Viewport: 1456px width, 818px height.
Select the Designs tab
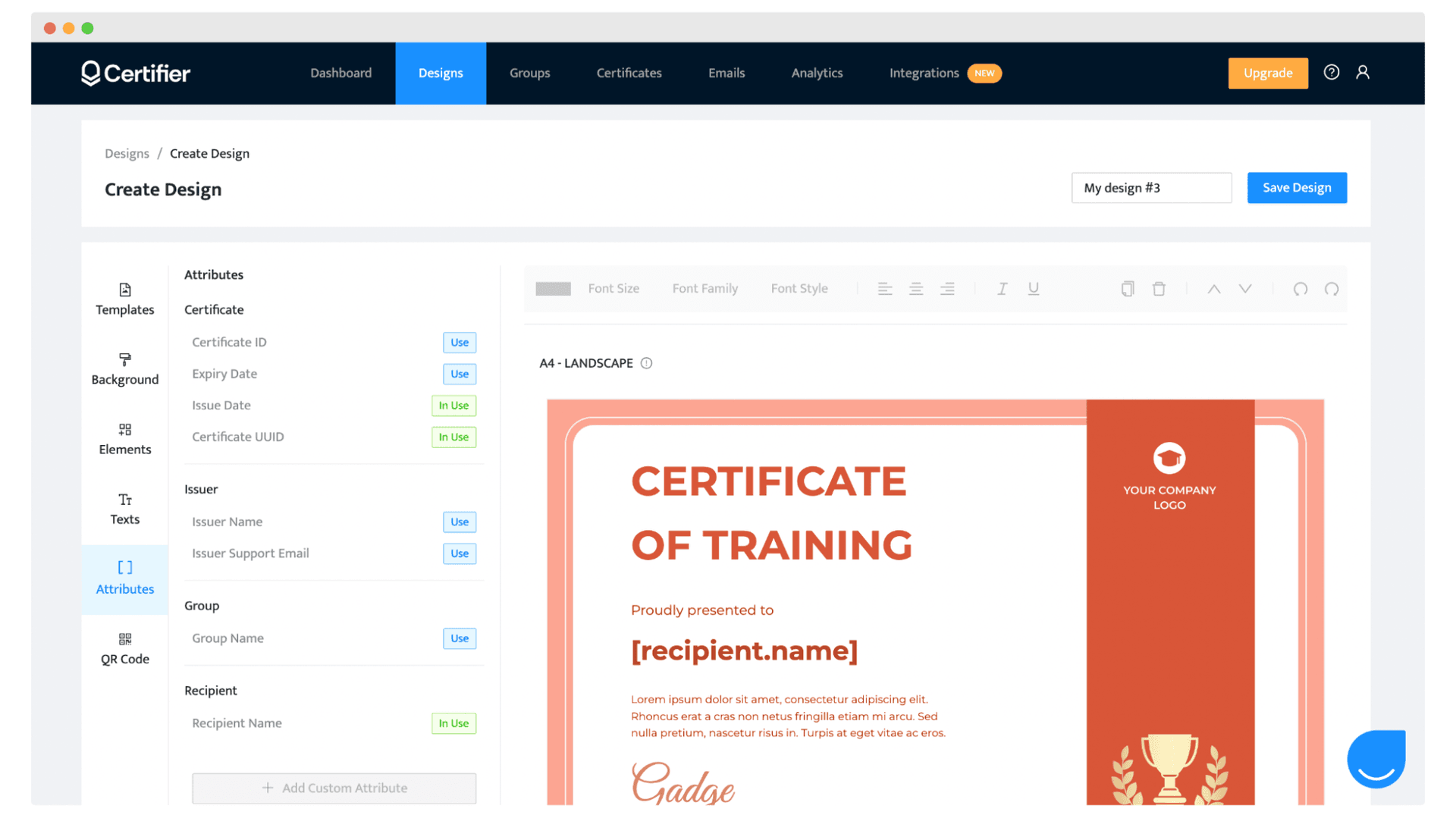coord(441,73)
